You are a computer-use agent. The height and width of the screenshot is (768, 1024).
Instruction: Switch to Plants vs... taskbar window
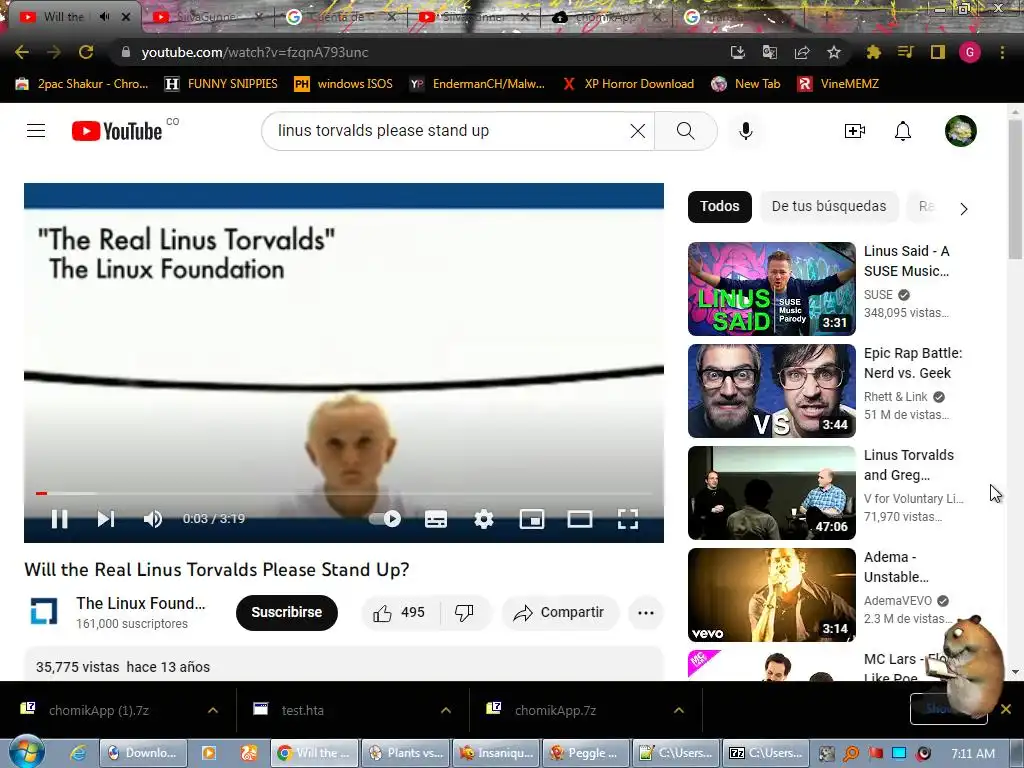[x=406, y=753]
